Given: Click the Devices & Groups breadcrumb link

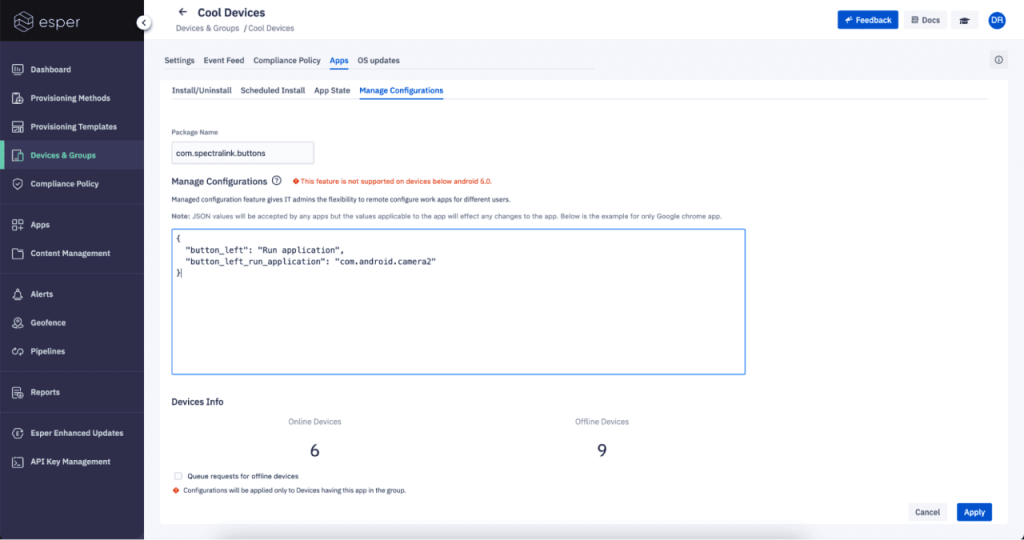Looking at the screenshot, I should (x=207, y=28).
